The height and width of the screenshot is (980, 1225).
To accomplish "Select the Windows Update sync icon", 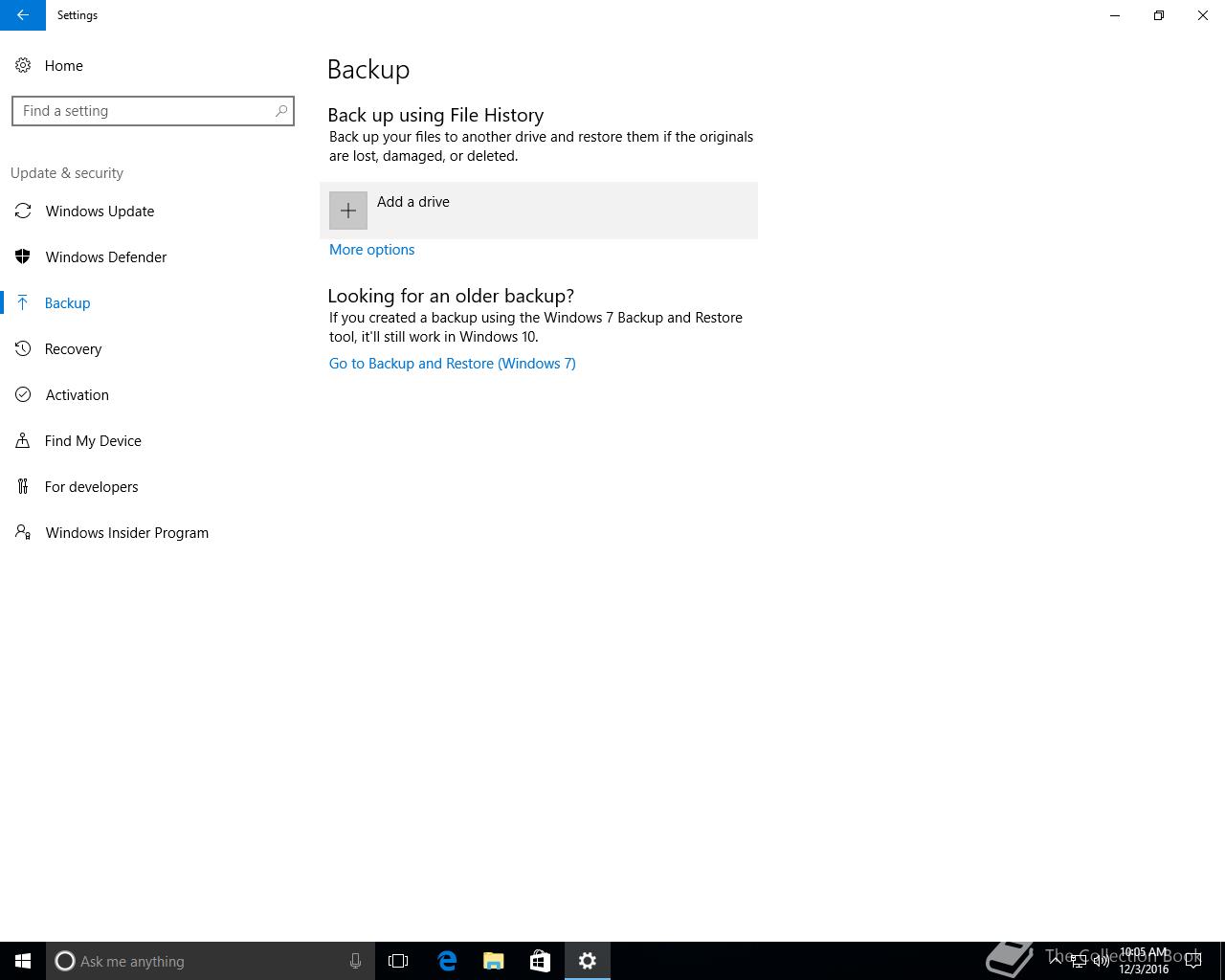I will (23, 211).
